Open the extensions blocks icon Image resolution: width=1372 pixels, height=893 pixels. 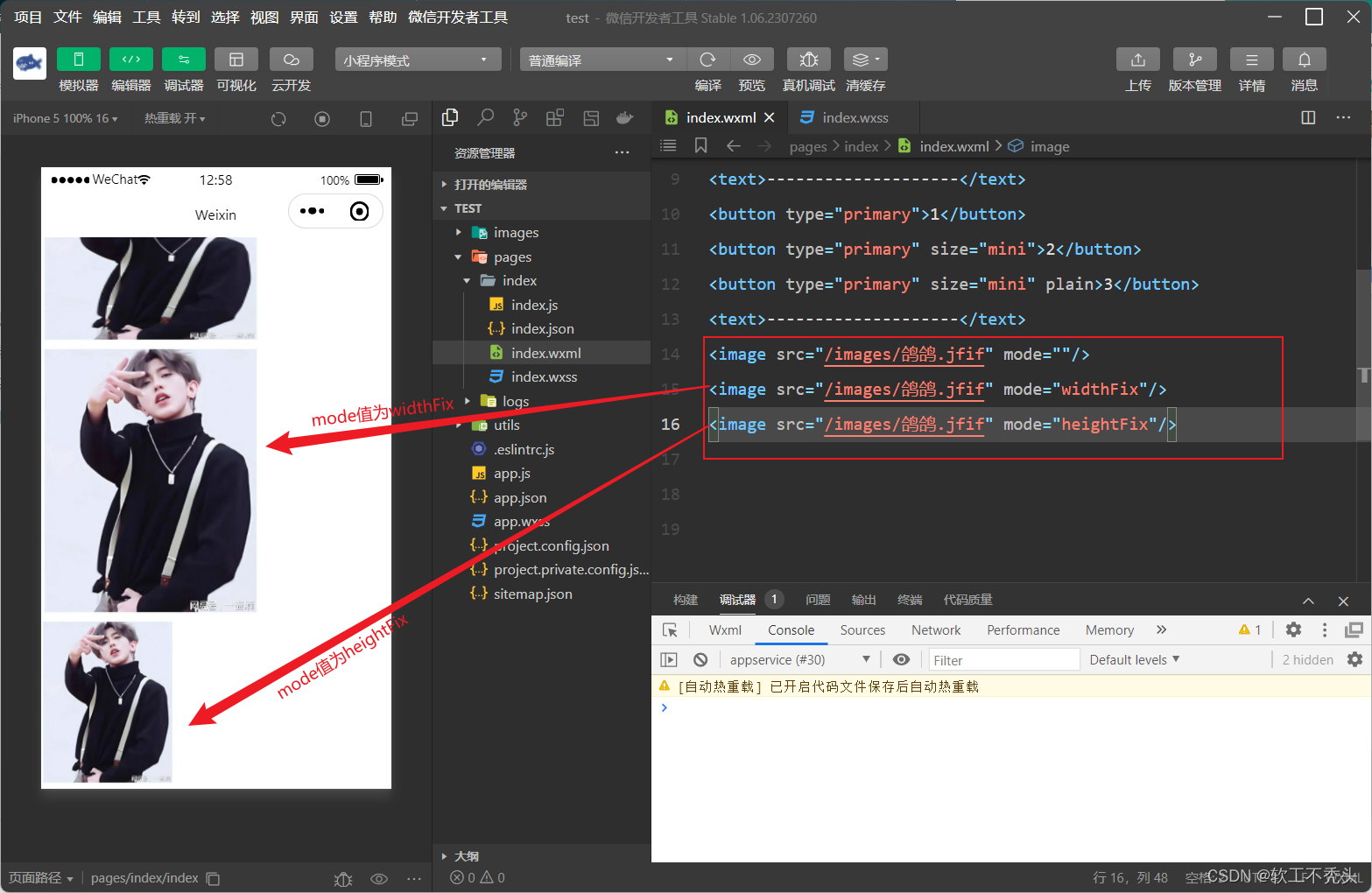tap(555, 118)
